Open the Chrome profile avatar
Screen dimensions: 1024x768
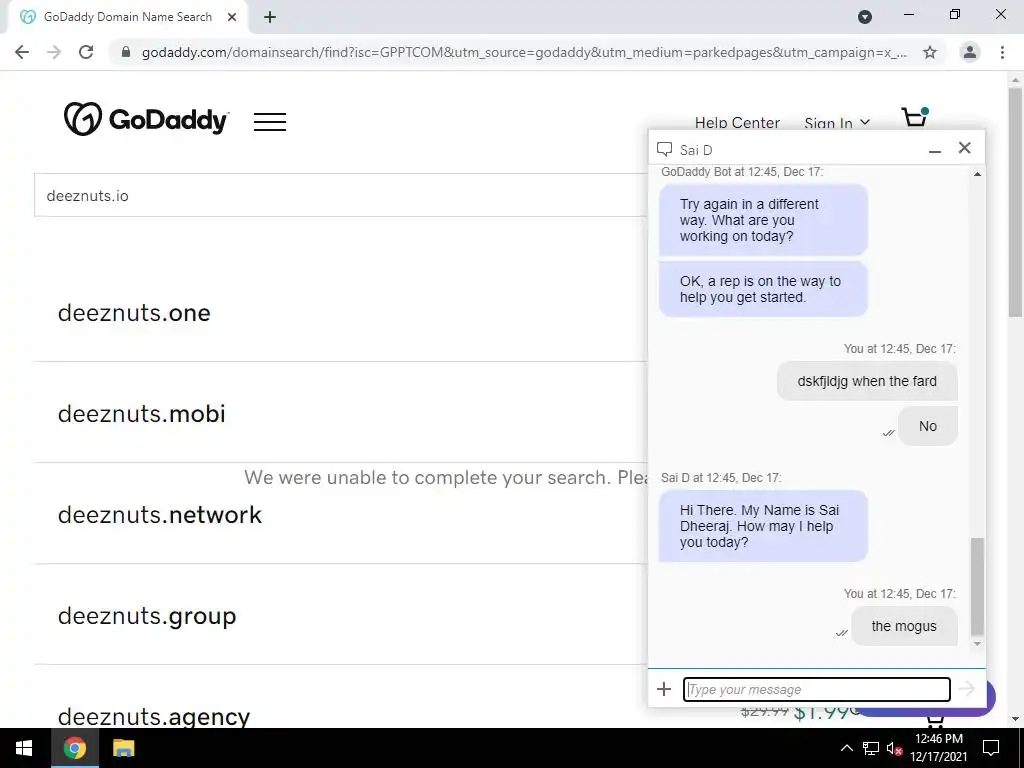pos(970,52)
